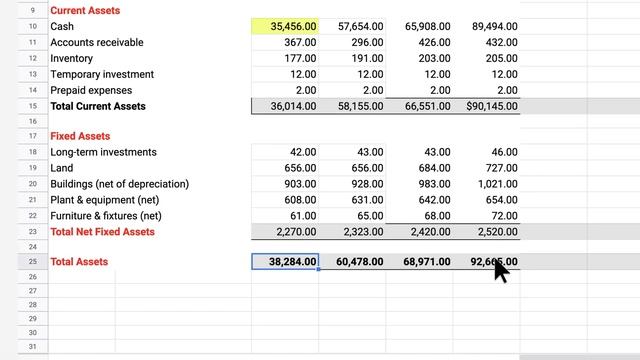
Task: Click the Current Assets heading
Action: 85,11
